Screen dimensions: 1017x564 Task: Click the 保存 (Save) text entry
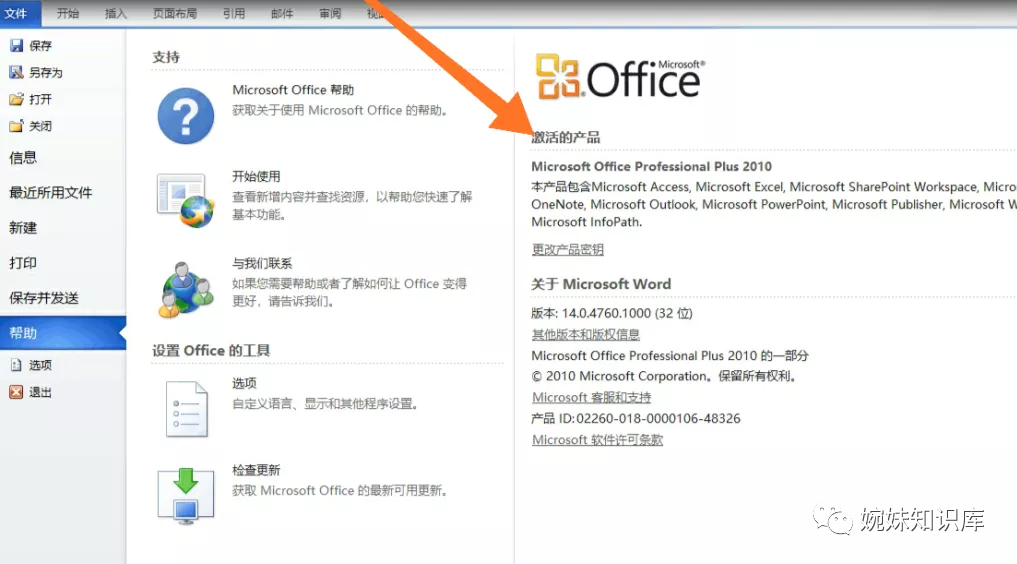click(x=40, y=45)
